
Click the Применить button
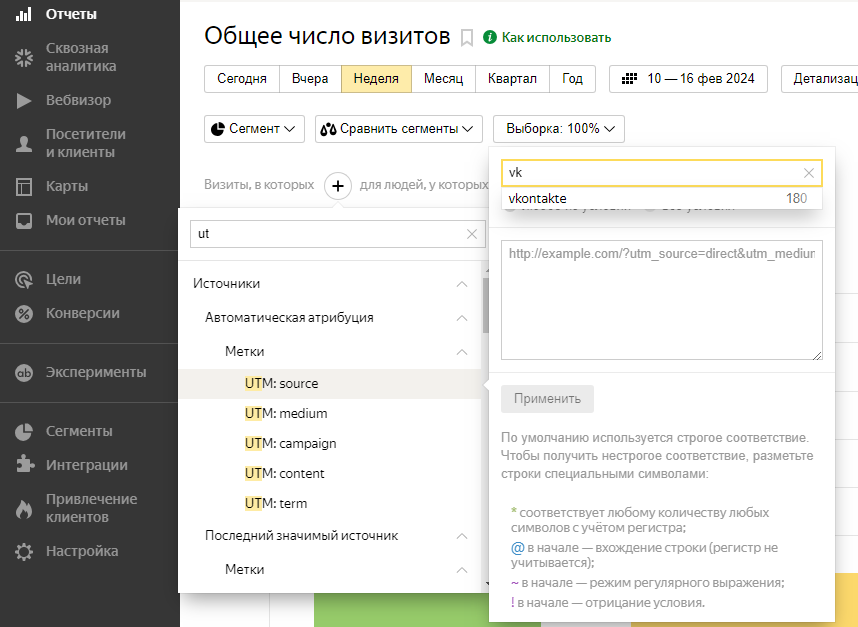pos(547,399)
